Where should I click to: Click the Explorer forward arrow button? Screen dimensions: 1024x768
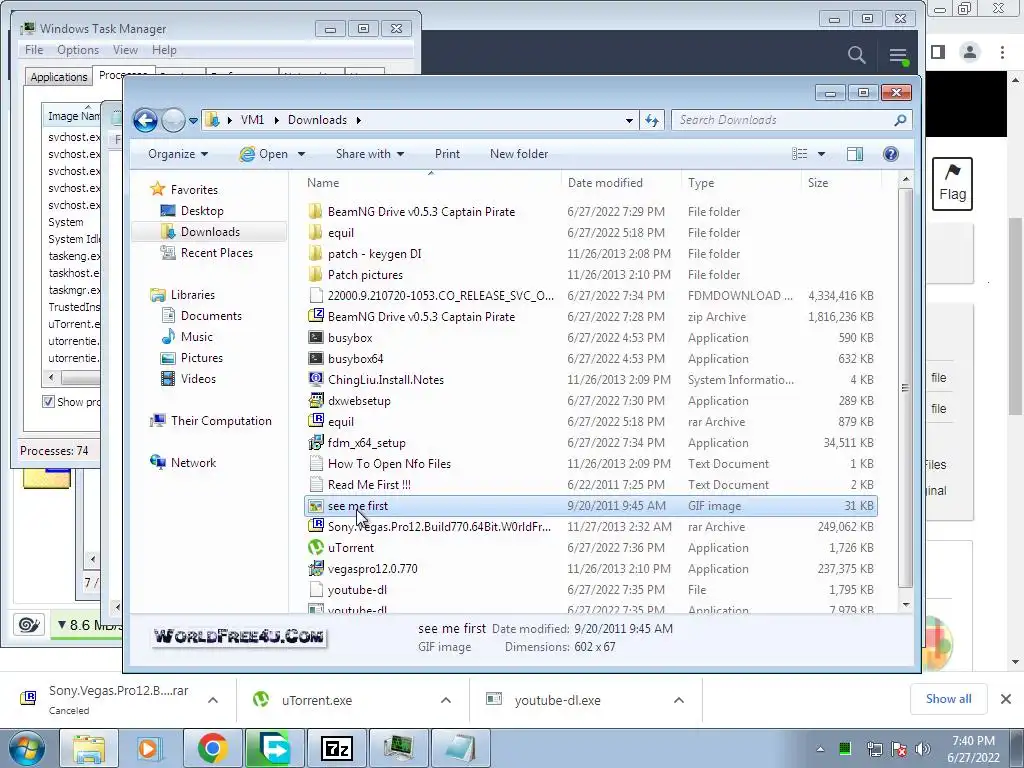coord(173,120)
